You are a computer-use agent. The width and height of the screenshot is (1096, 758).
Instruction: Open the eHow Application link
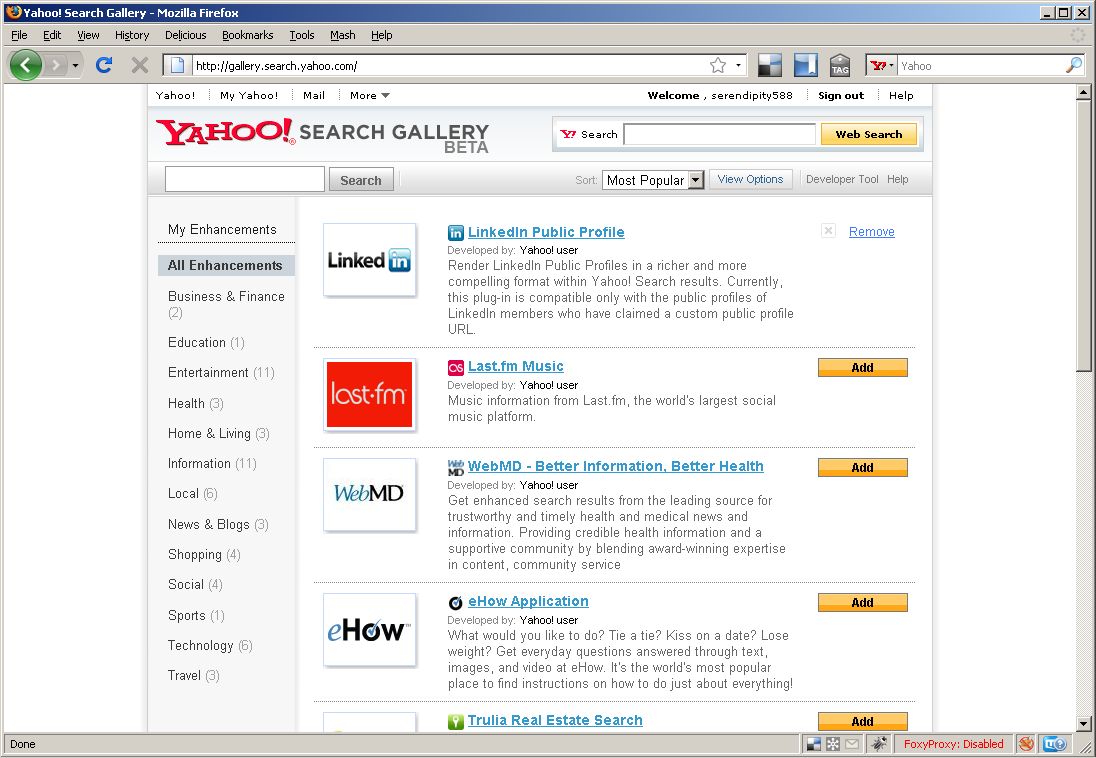tap(528, 601)
